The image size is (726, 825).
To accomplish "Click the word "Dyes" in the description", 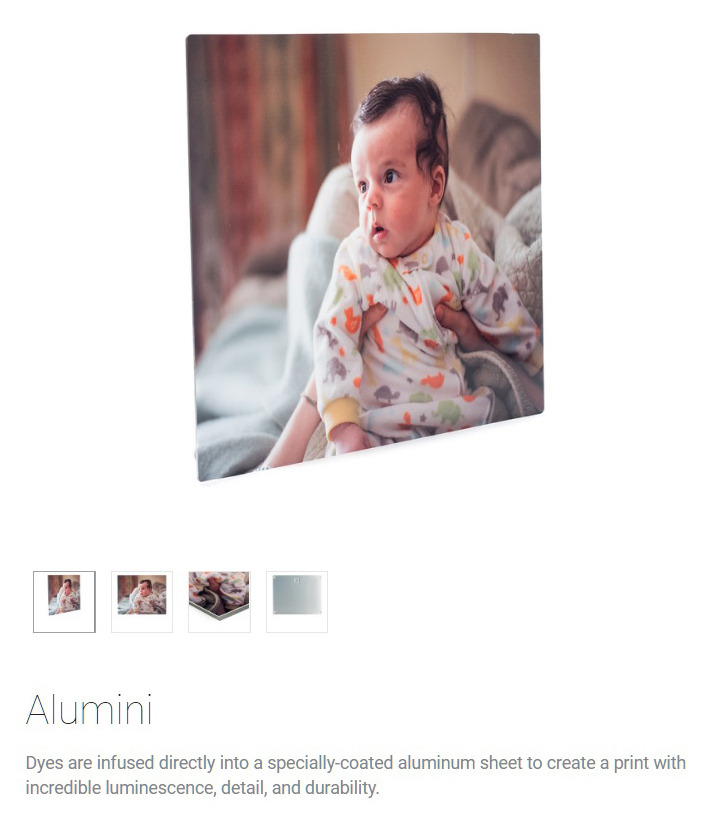I will tap(45, 763).
